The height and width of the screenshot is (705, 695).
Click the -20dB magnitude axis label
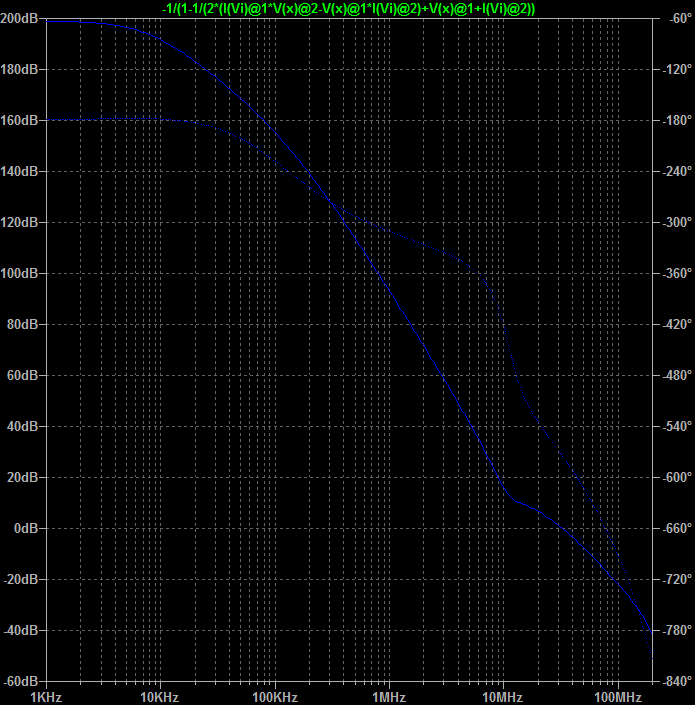point(21,579)
